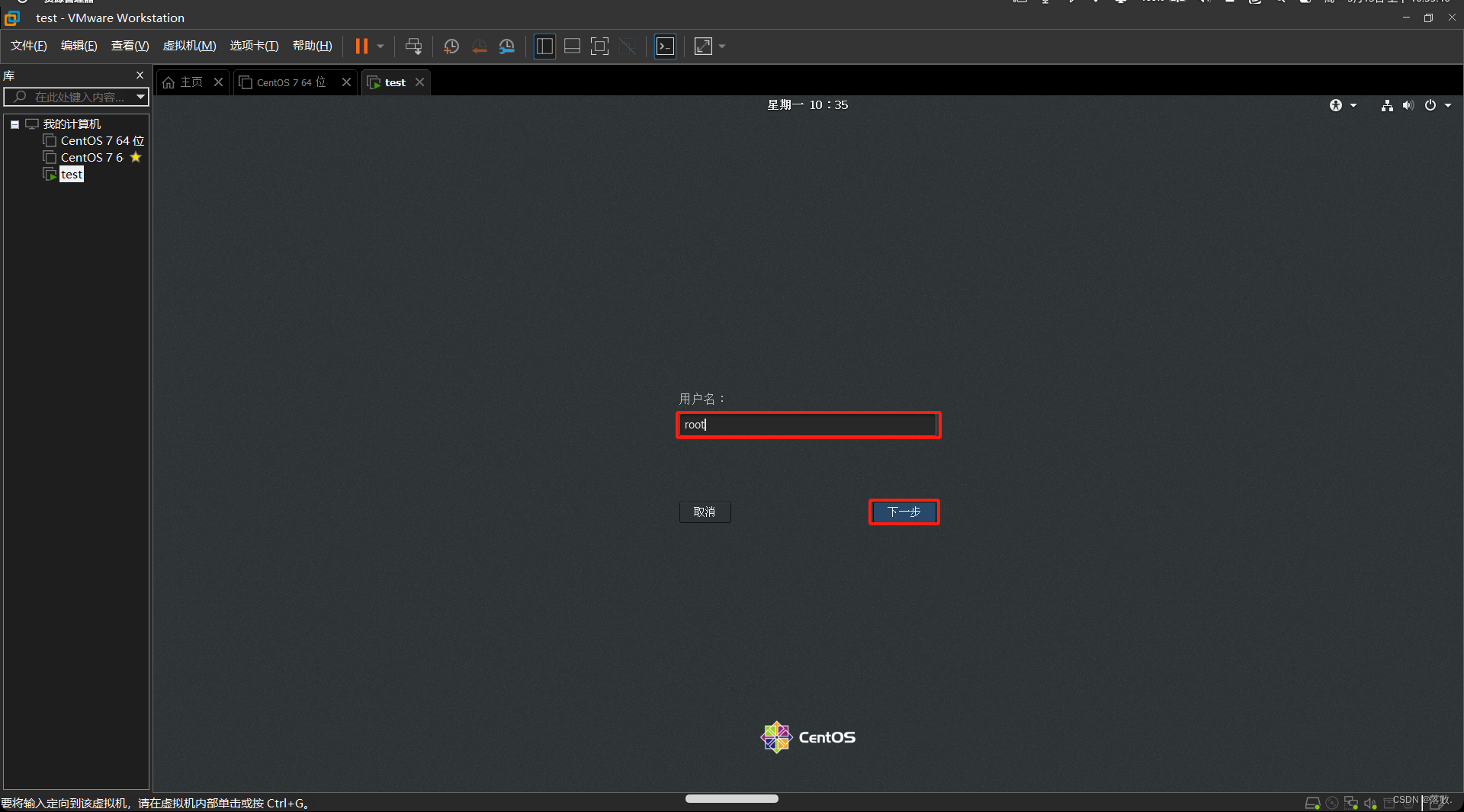The height and width of the screenshot is (812, 1464).
Task: Open the 虚拟机(M) menu
Action: pyautogui.click(x=189, y=46)
